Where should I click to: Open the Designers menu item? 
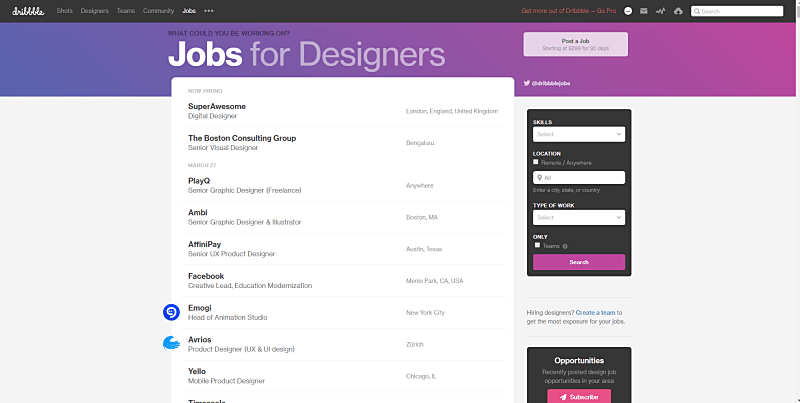94,11
